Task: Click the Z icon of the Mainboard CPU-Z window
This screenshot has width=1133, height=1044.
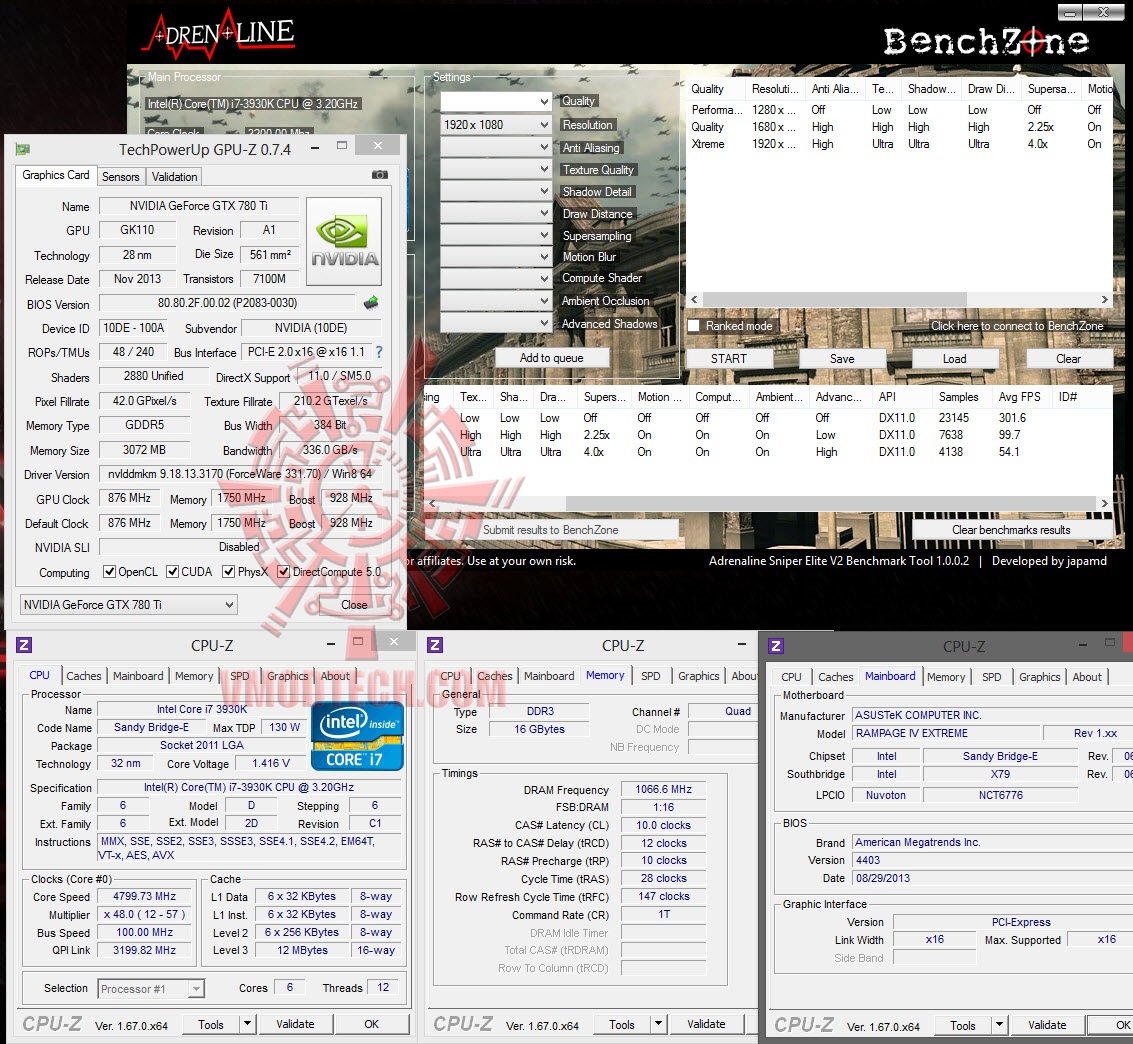Action: click(x=776, y=646)
